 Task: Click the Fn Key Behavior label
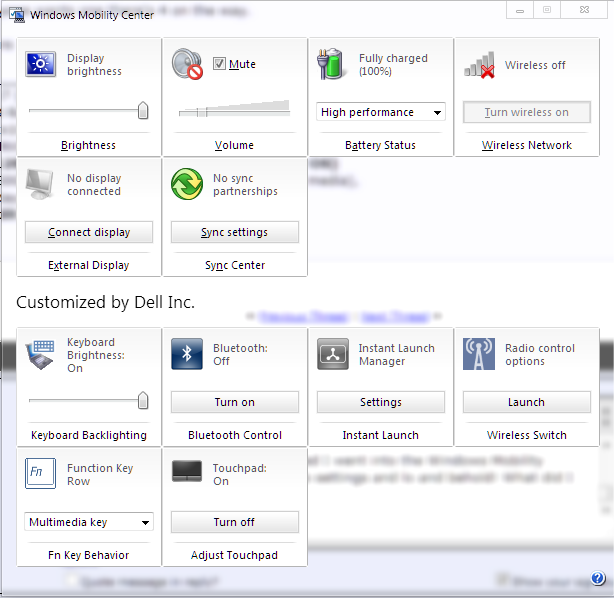[88, 555]
